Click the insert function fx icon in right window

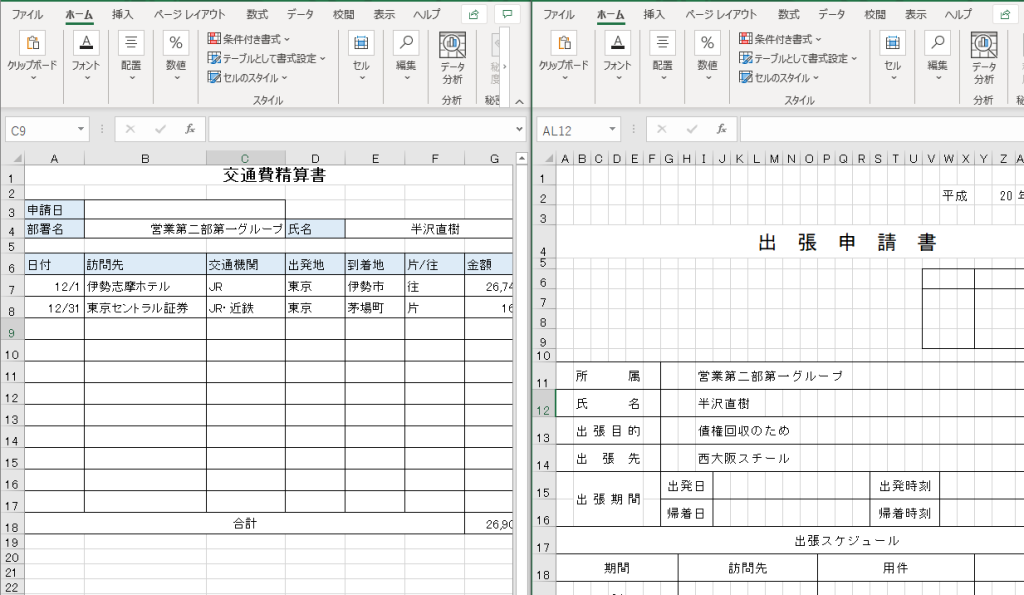tap(721, 130)
